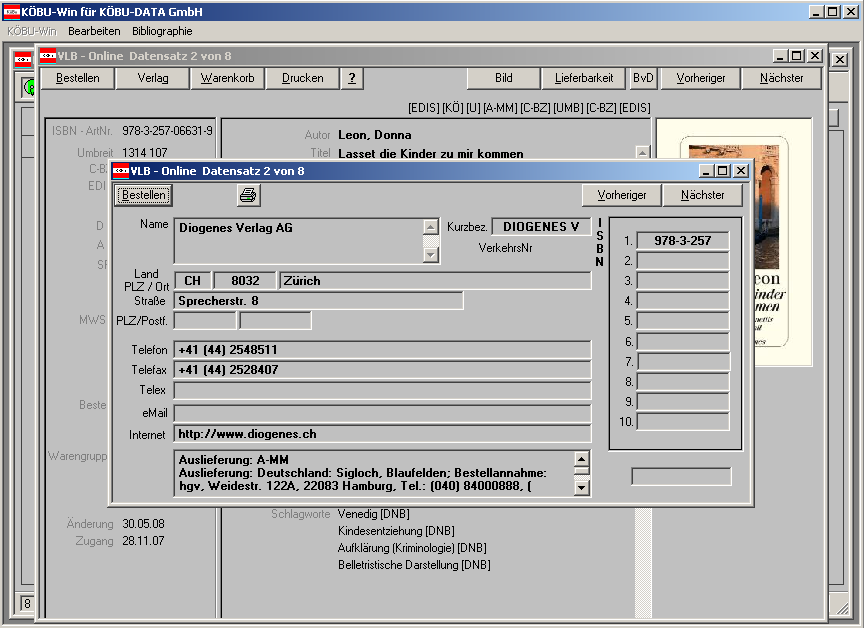Click the Titel scroll-up arrow in the background window
This screenshot has height=628, width=864.
coord(642,152)
